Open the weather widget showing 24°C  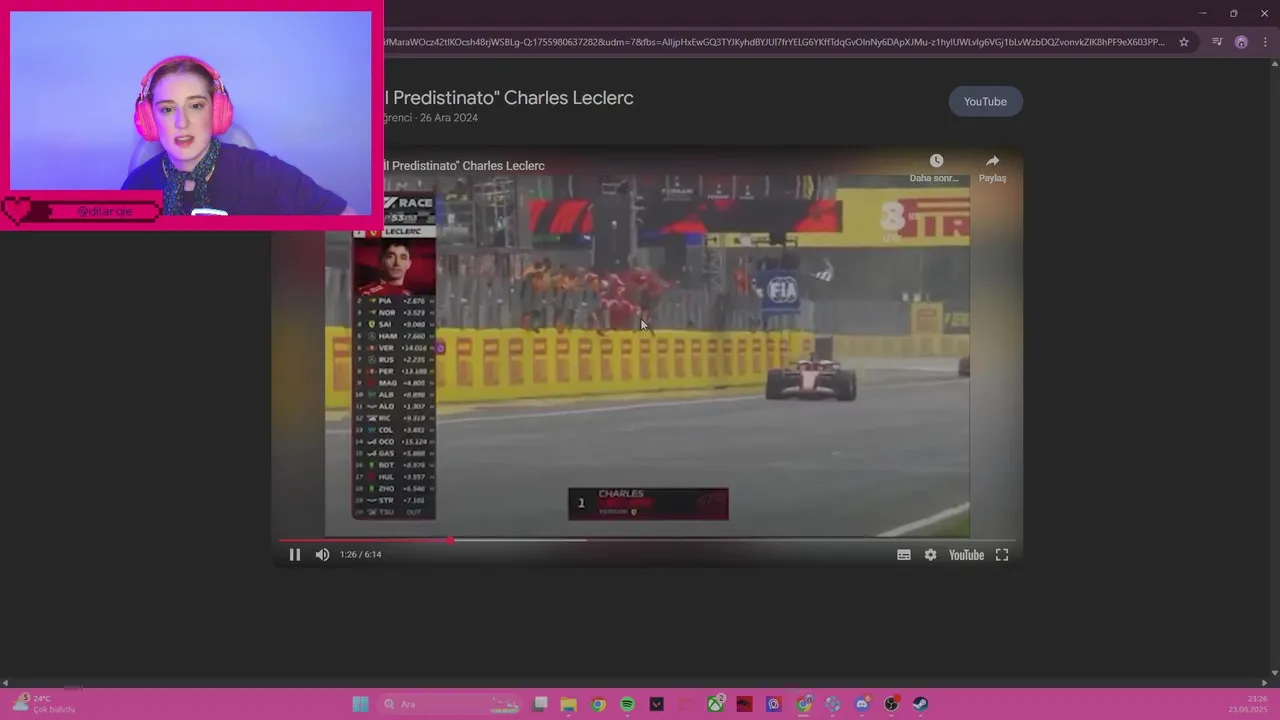click(x=44, y=704)
